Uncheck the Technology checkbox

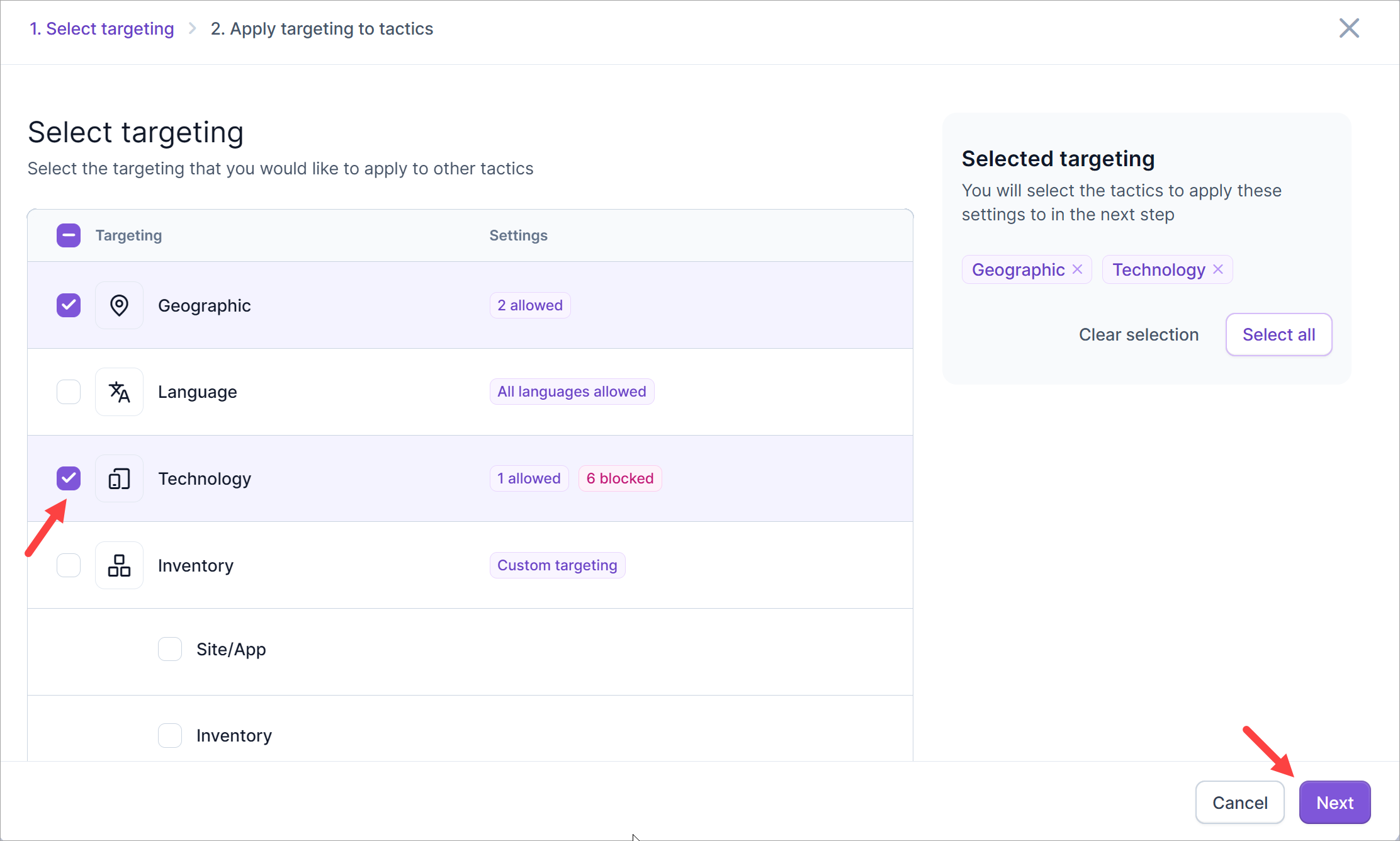[x=69, y=478]
